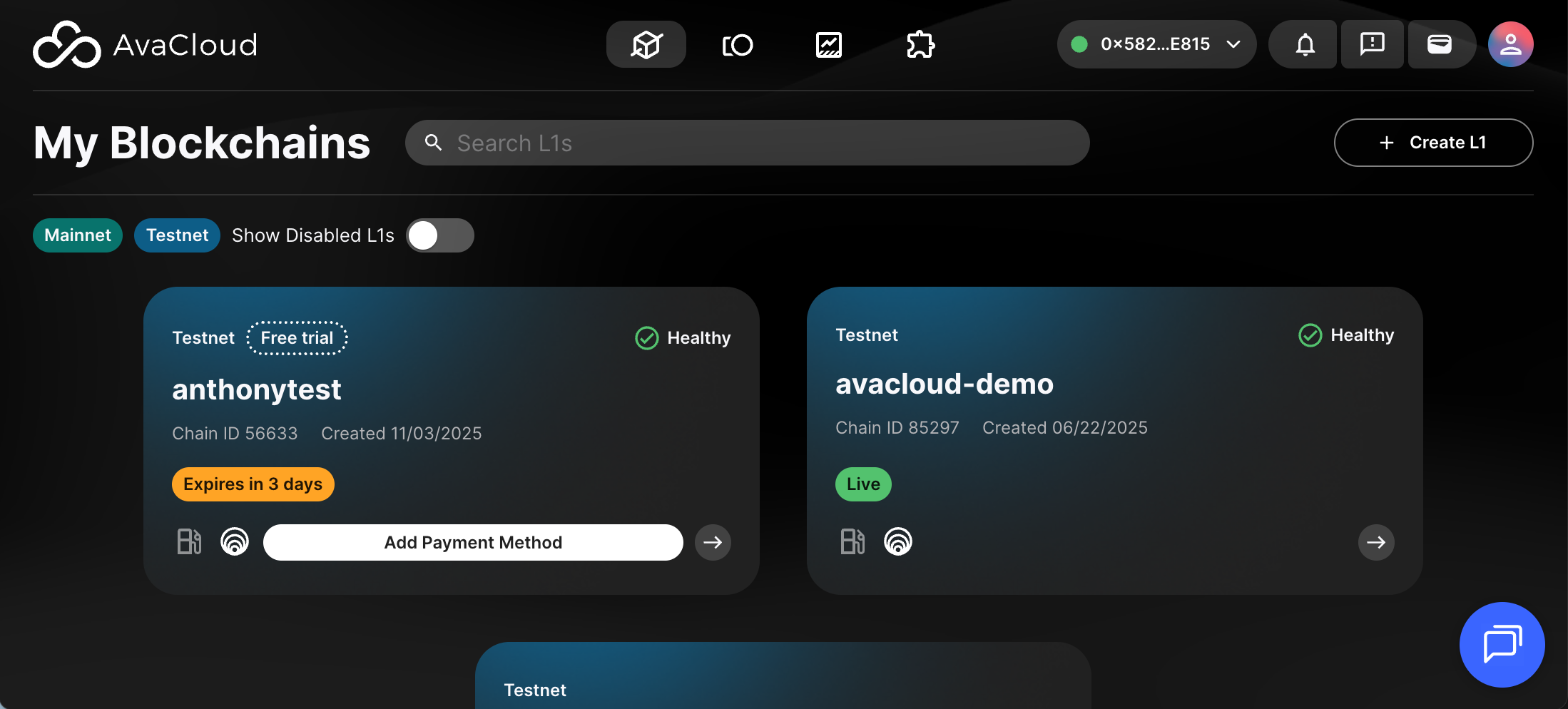Click the Expires in 3 days badge
Viewport: 1568px width, 709px height.
pos(253,484)
